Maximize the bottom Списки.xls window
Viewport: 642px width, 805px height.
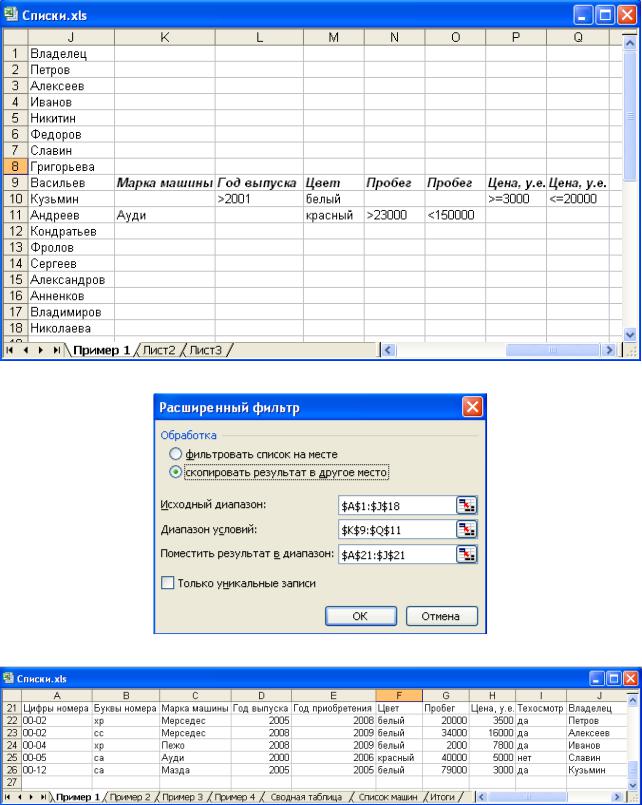coord(613,679)
